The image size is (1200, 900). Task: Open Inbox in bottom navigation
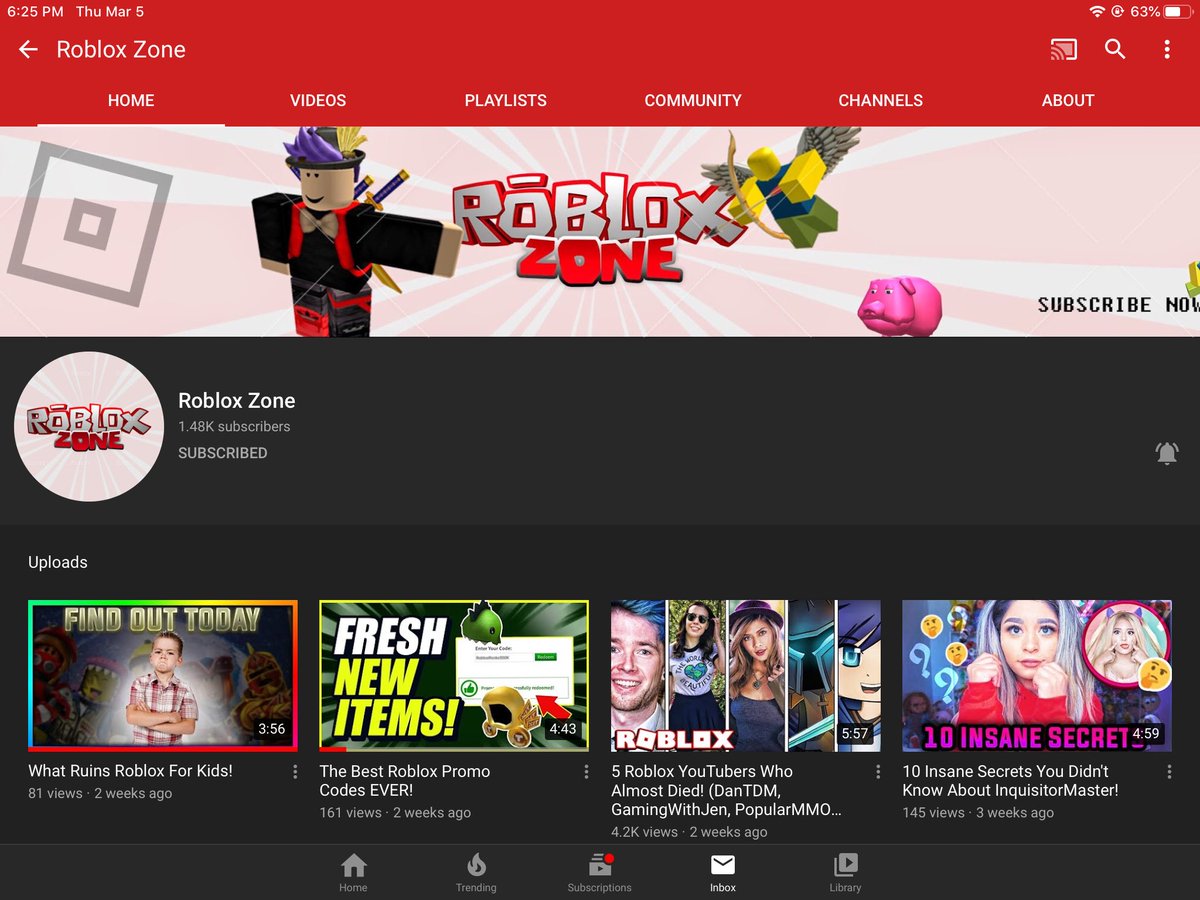(x=723, y=872)
